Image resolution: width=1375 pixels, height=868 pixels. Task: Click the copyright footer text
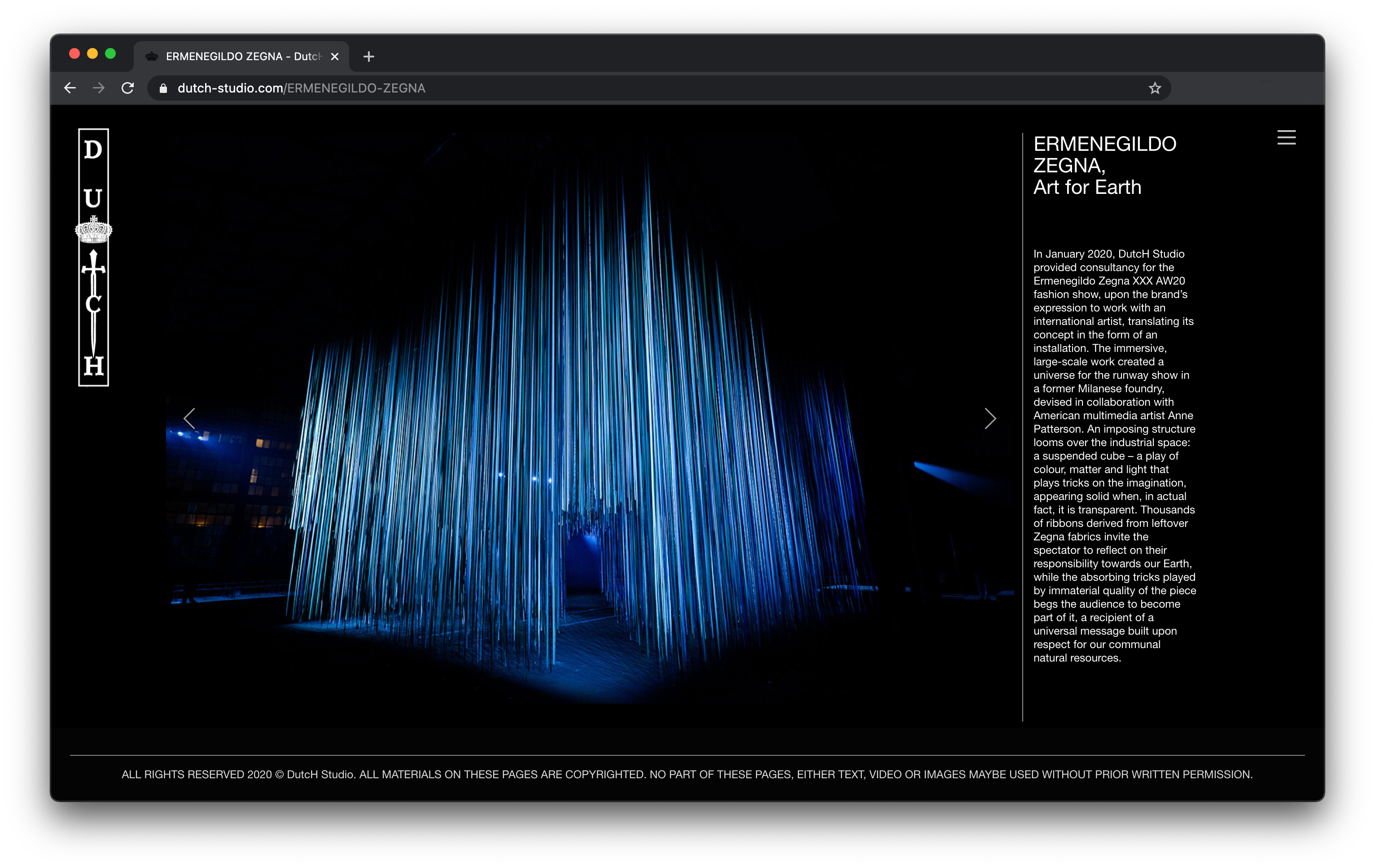click(687, 774)
